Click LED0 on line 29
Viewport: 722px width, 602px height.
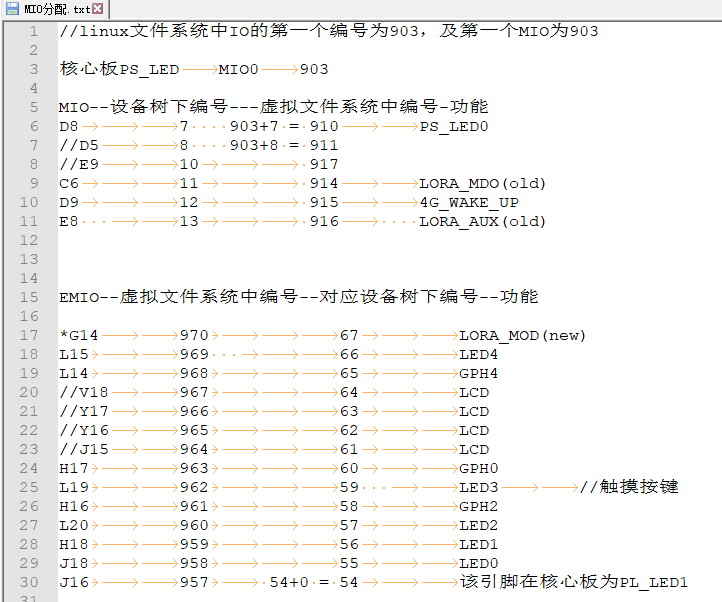[x=478, y=563]
